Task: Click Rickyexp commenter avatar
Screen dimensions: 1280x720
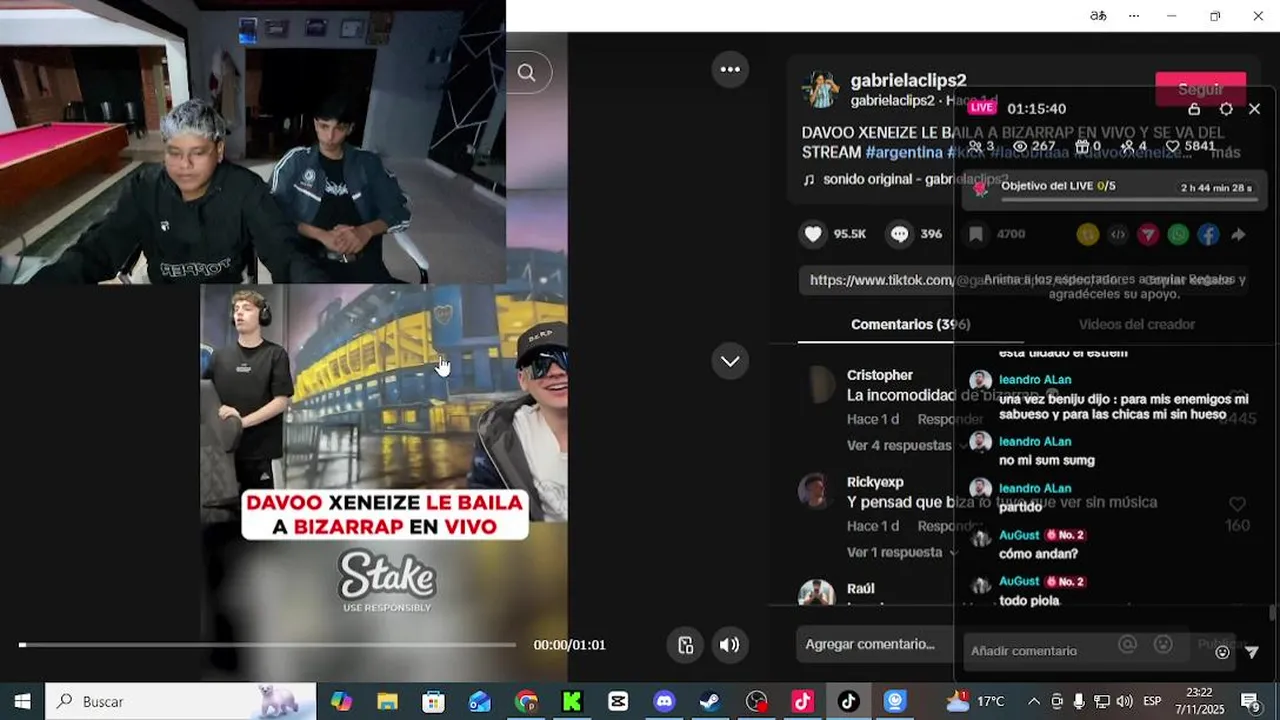Action: (816, 491)
